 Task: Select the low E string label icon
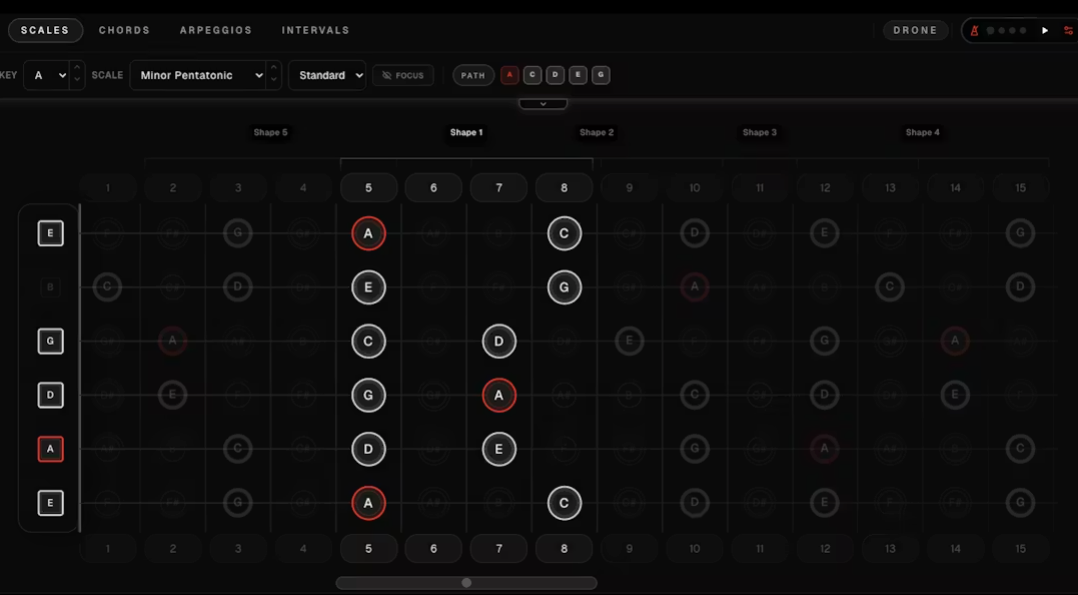[50, 503]
